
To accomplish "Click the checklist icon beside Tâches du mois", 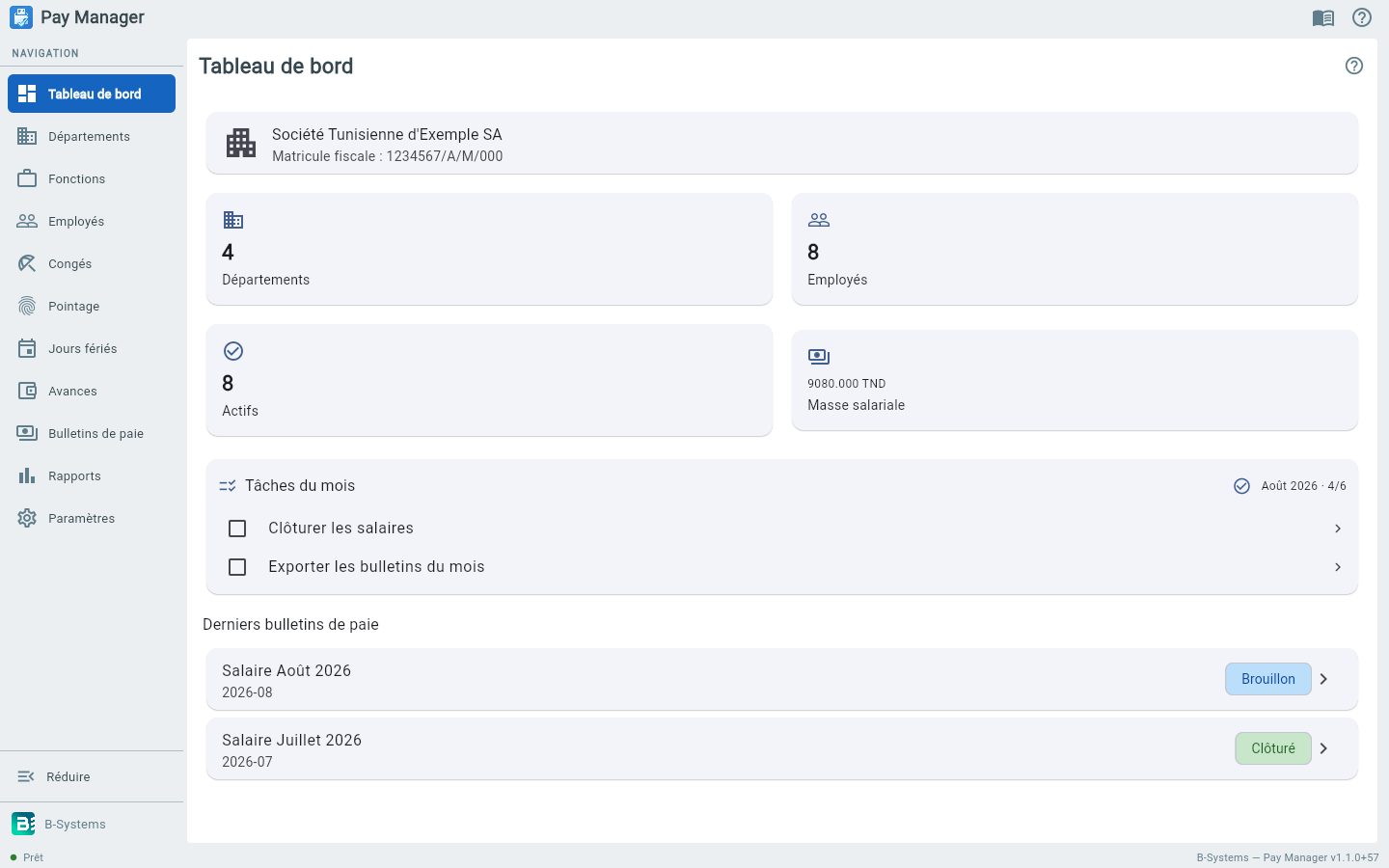I will point(228,486).
